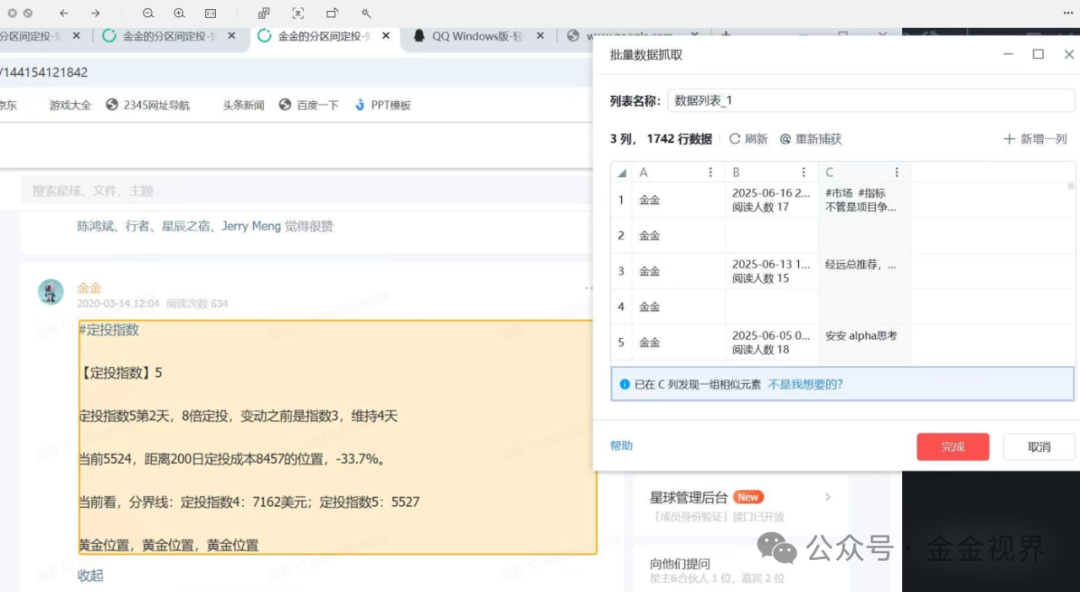
Task: Click the PPT模板 bookmark icon
Action: (359, 104)
